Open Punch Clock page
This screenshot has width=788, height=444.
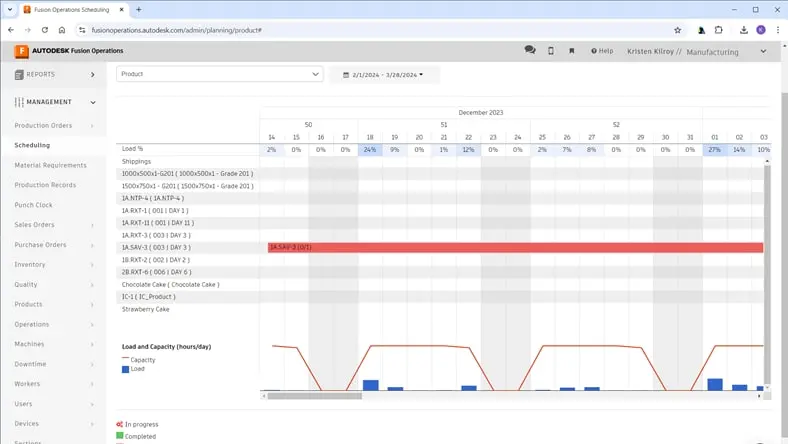tap(33, 205)
